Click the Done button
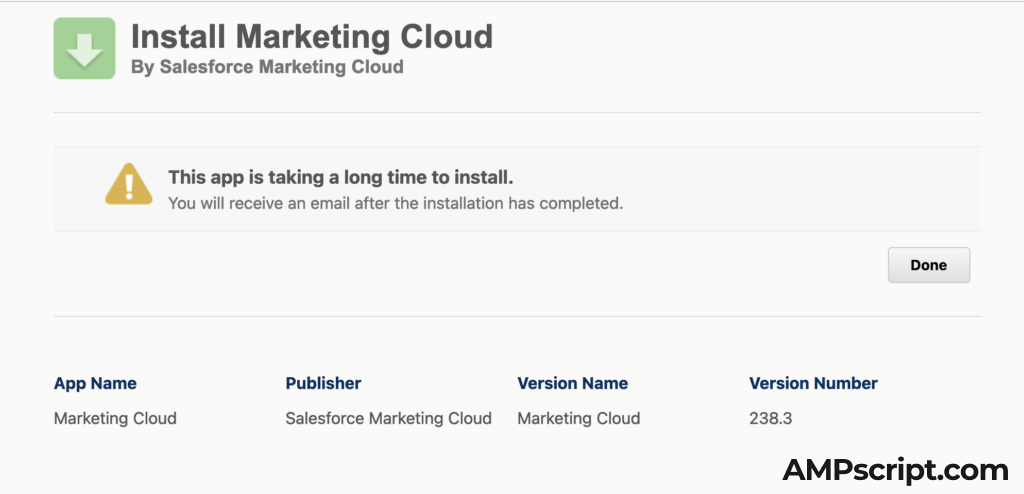 (x=929, y=265)
